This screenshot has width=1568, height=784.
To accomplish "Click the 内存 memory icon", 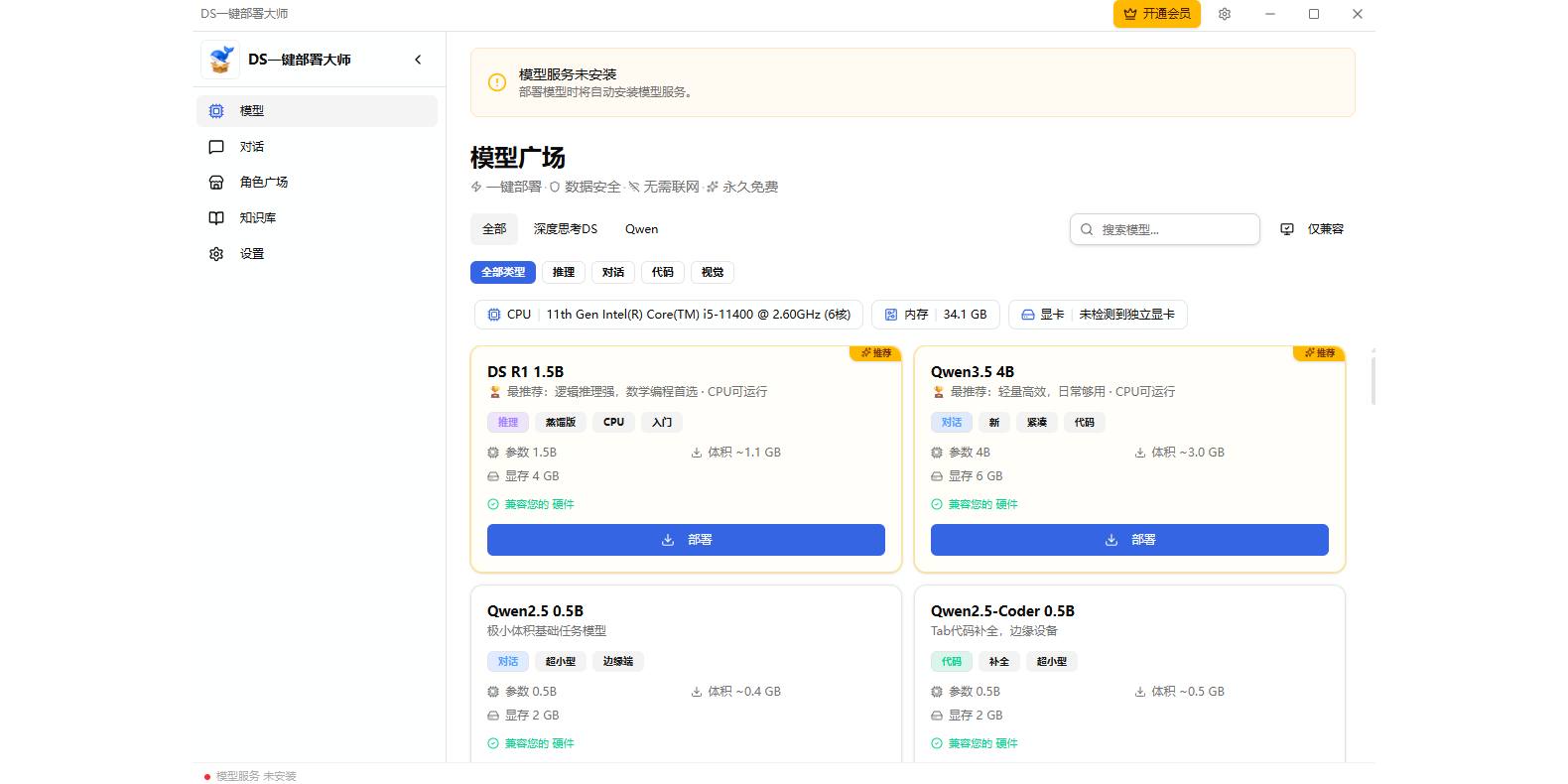I will (x=891, y=315).
